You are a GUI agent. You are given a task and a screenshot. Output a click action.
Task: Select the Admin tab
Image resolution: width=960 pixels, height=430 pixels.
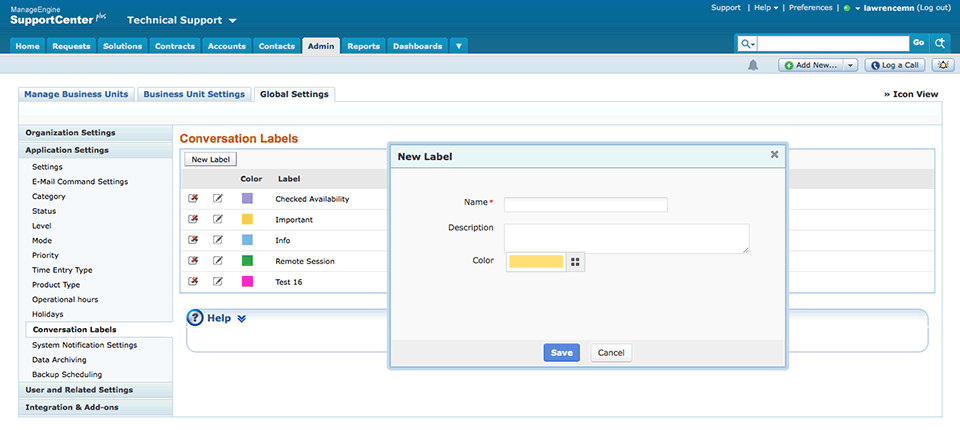pyautogui.click(x=321, y=46)
